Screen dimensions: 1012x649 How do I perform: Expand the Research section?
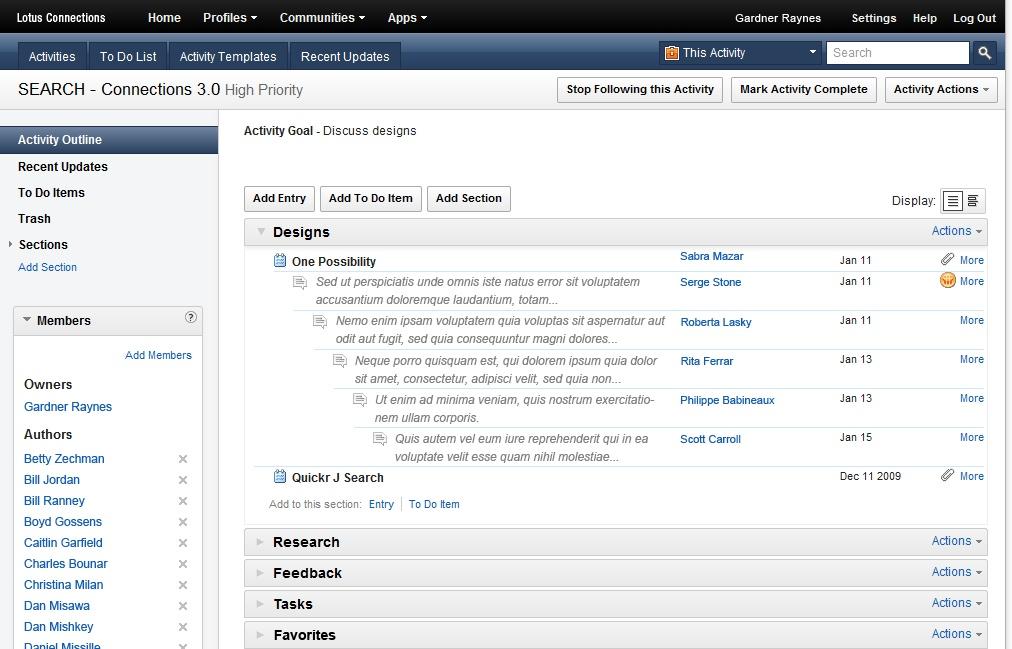click(x=260, y=541)
